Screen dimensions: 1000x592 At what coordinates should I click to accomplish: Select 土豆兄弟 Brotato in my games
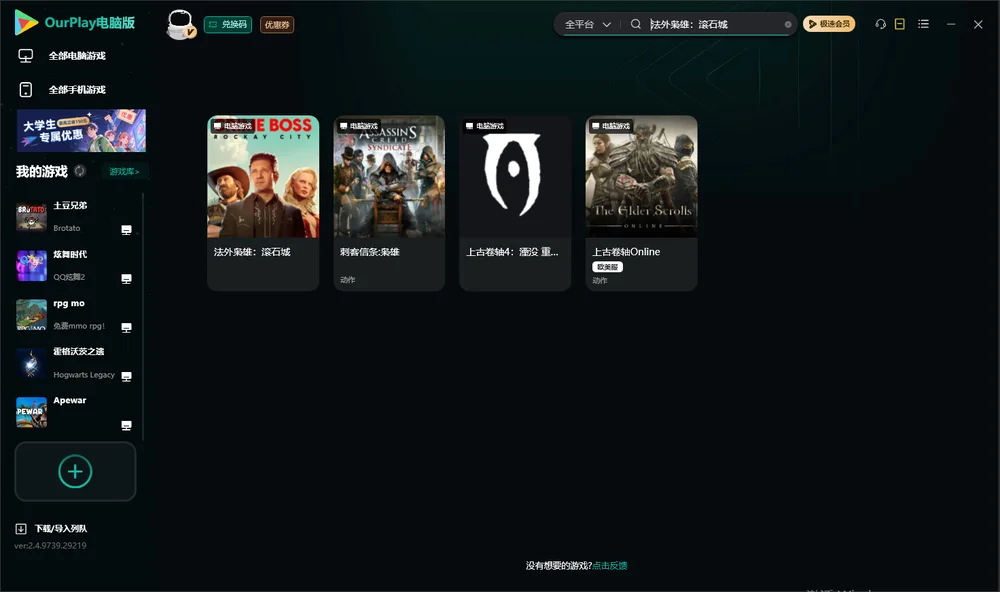[75, 217]
